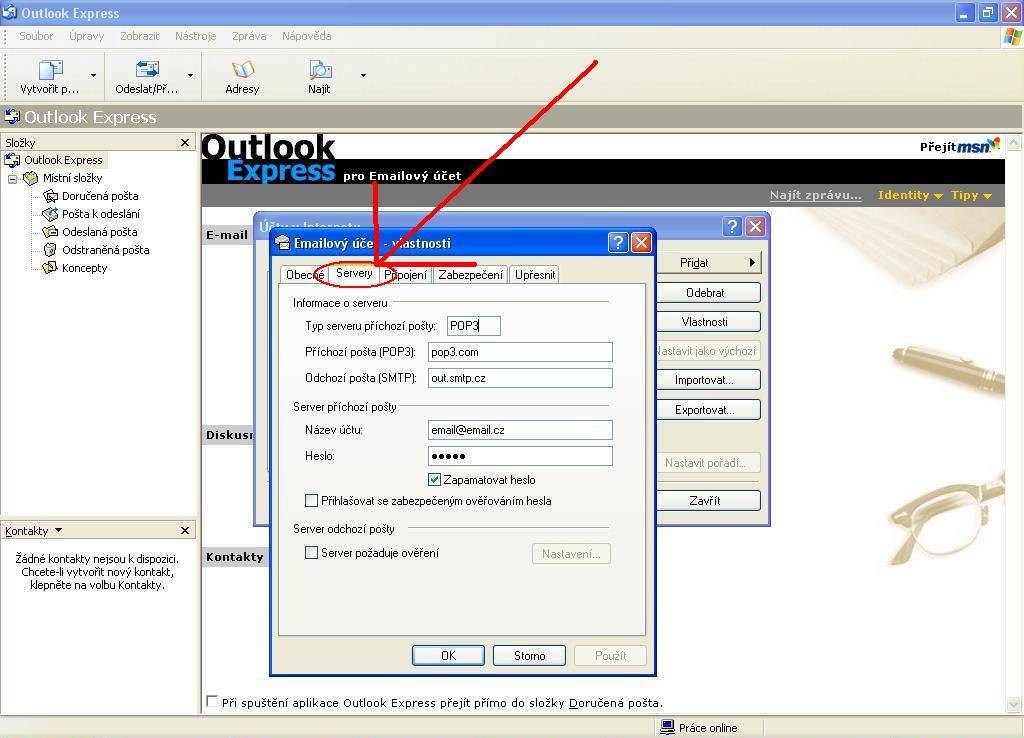Switch to the Servery tab
Screen dimensions: 1024x738
coord(354,273)
